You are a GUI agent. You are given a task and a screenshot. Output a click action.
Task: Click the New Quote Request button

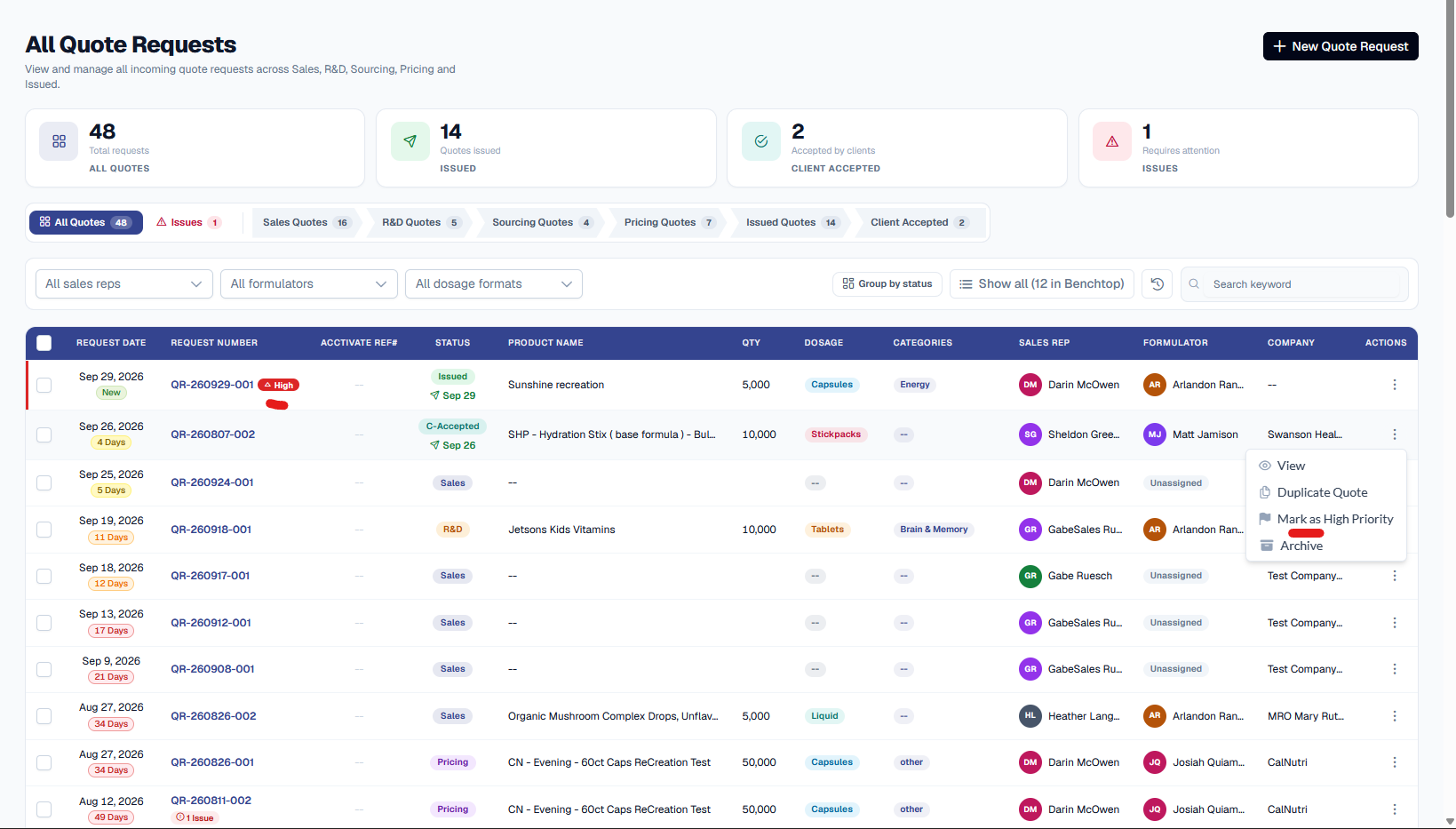point(1341,46)
